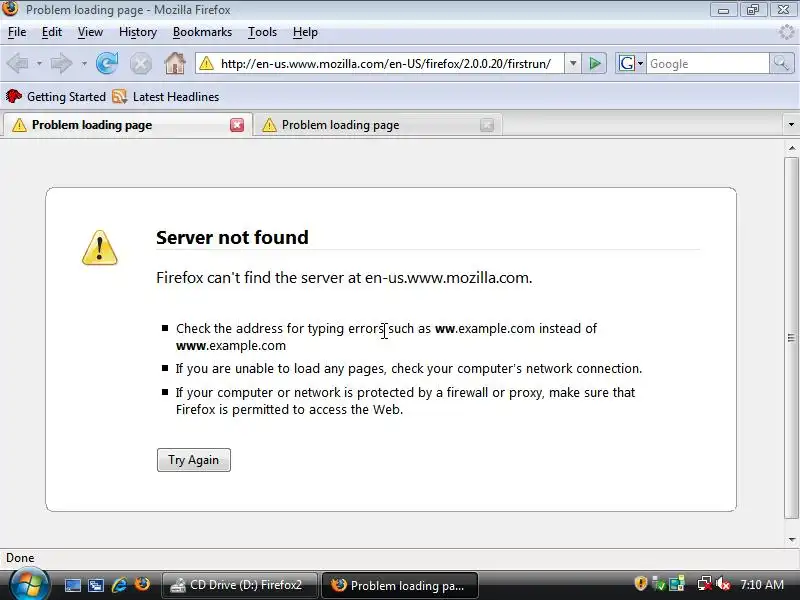This screenshot has width=800, height=600.
Task: Reload the current page
Action: [x=107, y=64]
